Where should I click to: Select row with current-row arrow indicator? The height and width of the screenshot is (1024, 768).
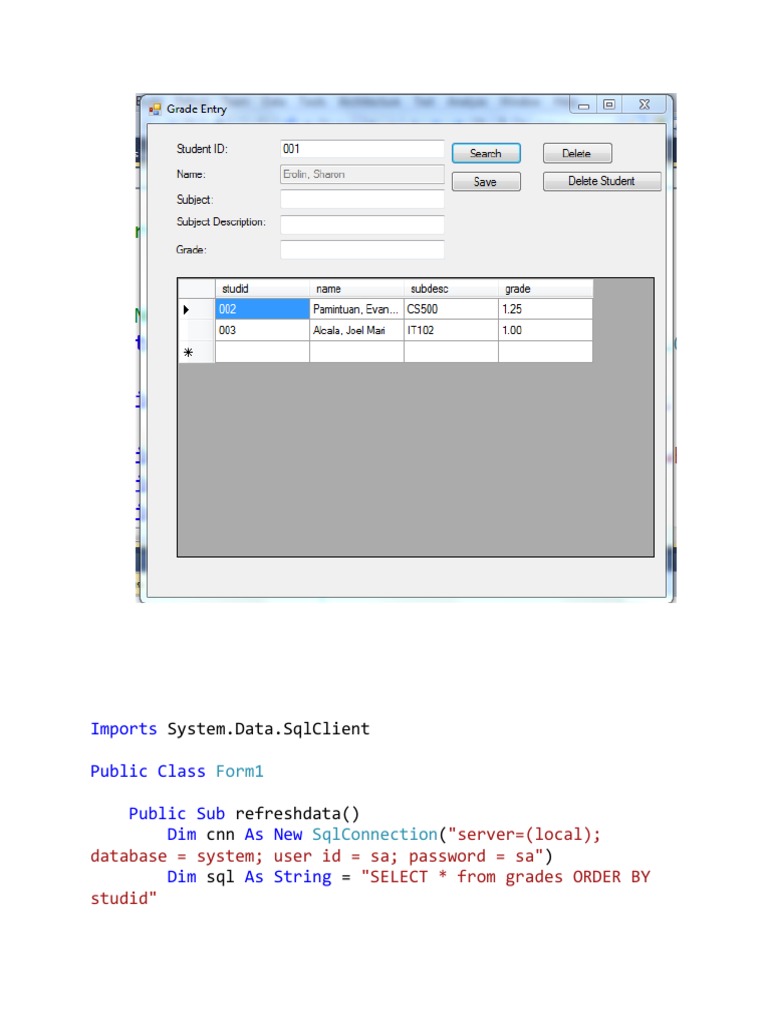196,310
